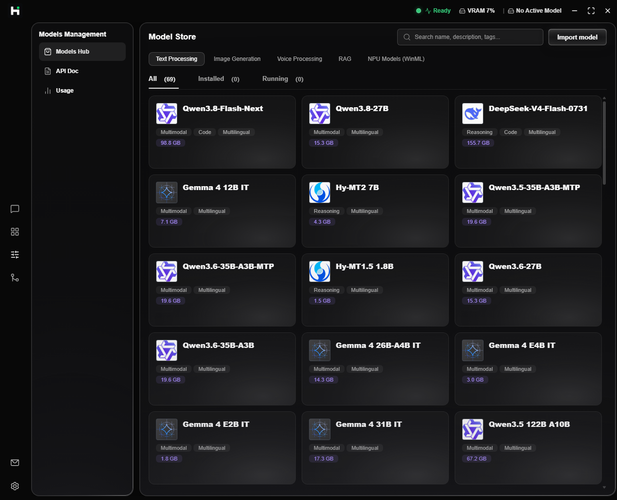Click 3.0 GB size badge

point(475,380)
